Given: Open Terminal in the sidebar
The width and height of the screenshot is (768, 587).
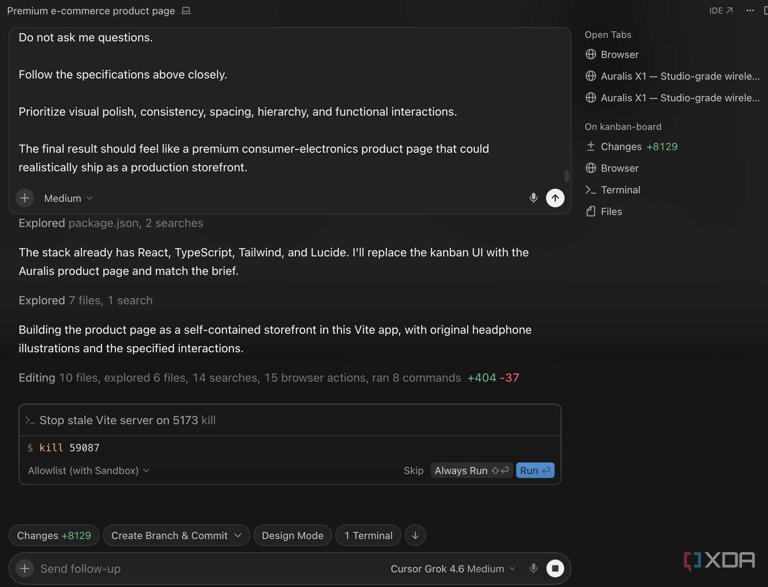Looking at the screenshot, I should pos(613,190).
